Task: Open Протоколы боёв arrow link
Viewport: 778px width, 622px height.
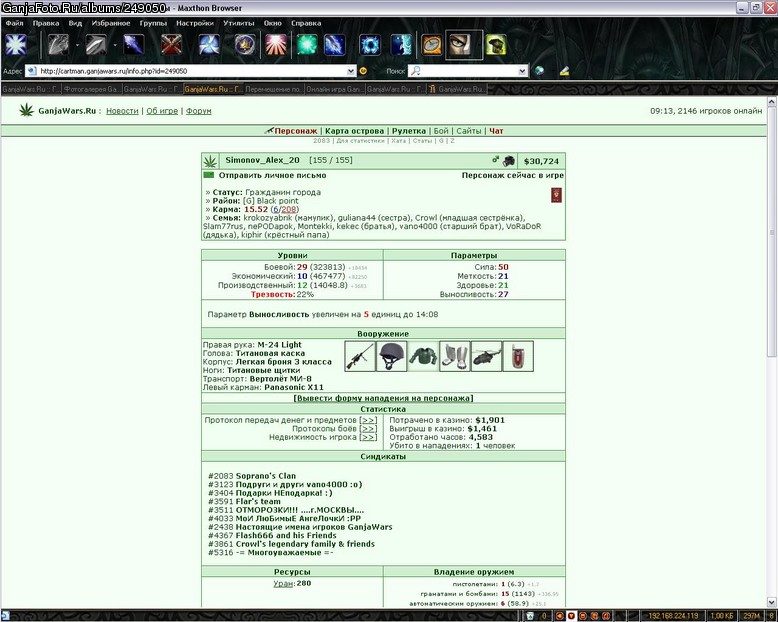Action: pos(368,429)
